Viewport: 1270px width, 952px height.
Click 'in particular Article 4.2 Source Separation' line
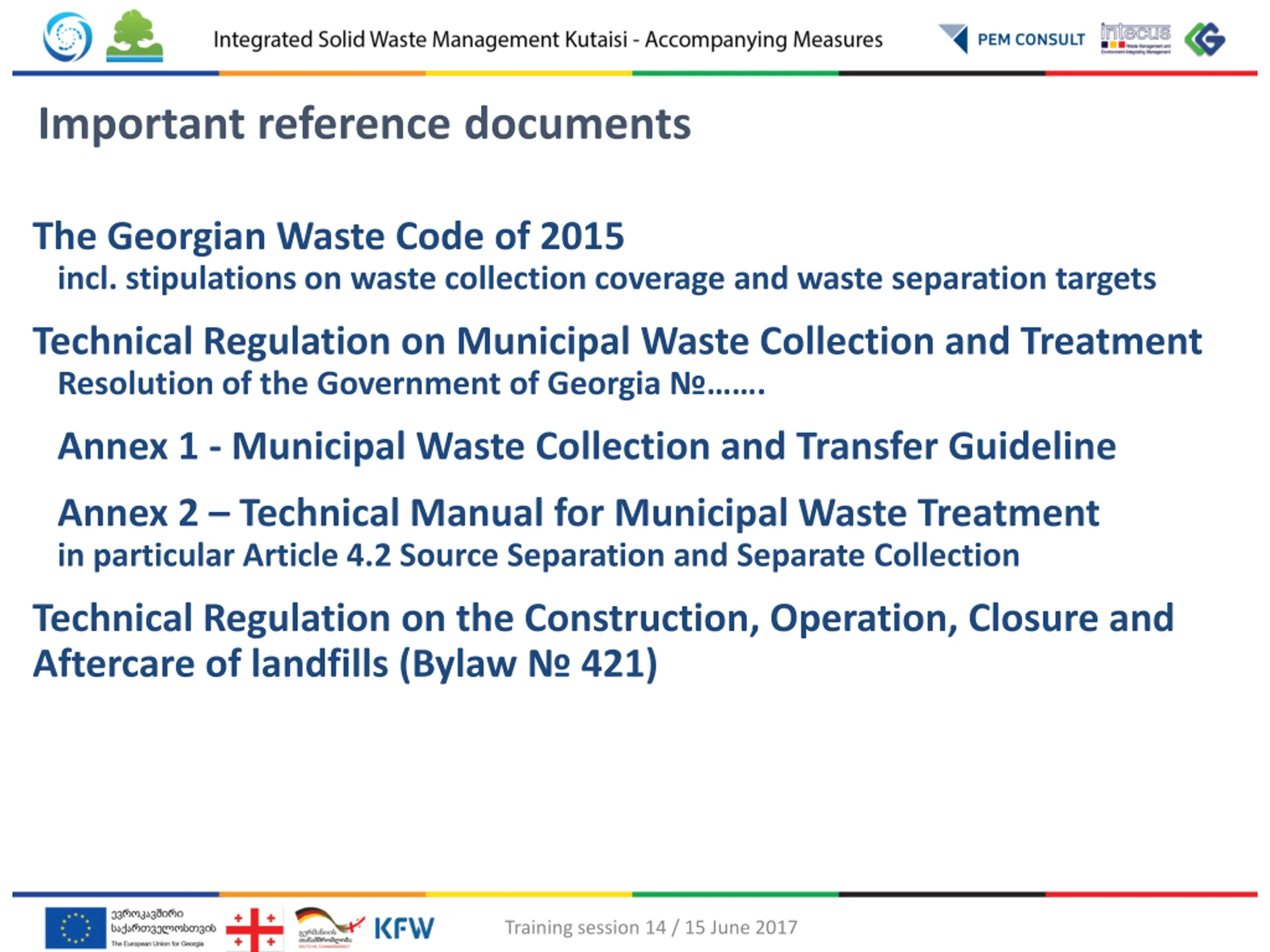(539, 555)
